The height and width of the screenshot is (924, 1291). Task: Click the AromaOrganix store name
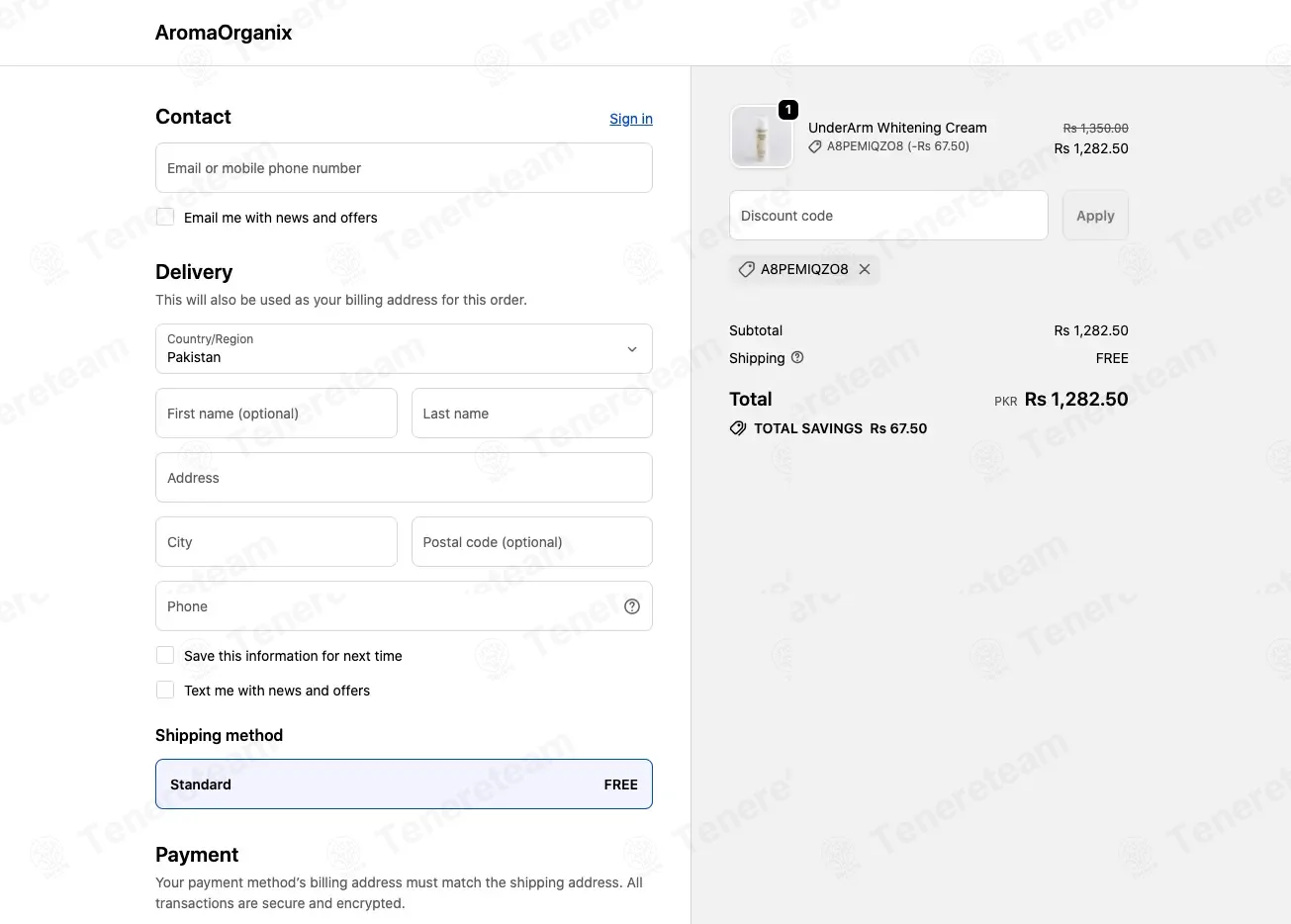pos(224,33)
